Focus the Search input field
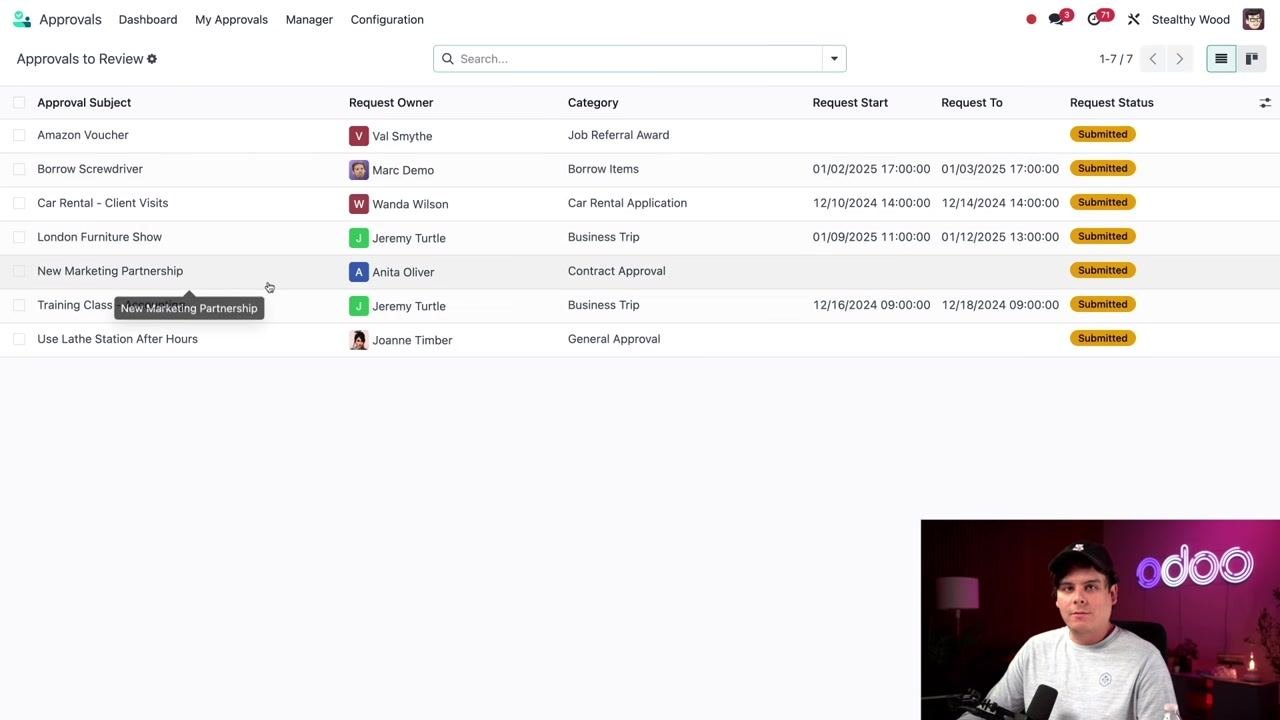The height and width of the screenshot is (720, 1280). pyautogui.click(x=638, y=59)
